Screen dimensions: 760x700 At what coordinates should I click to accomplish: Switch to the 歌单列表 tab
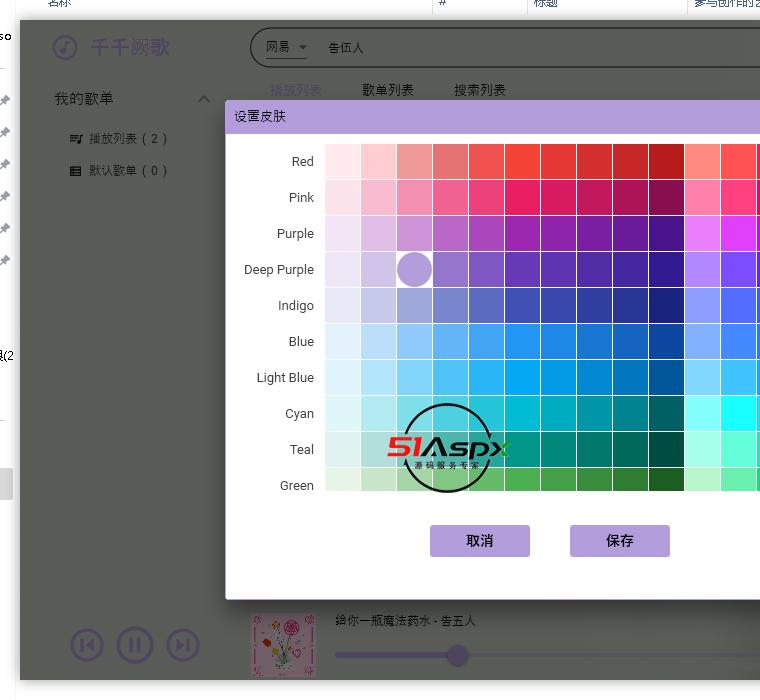388,90
